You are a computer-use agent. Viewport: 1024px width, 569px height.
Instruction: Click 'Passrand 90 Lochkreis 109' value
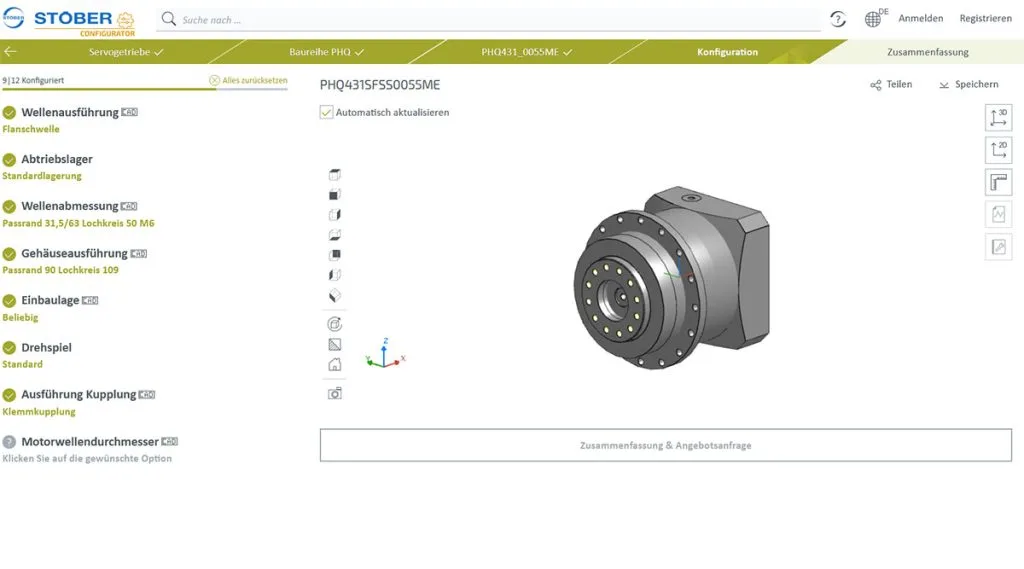coord(60,270)
